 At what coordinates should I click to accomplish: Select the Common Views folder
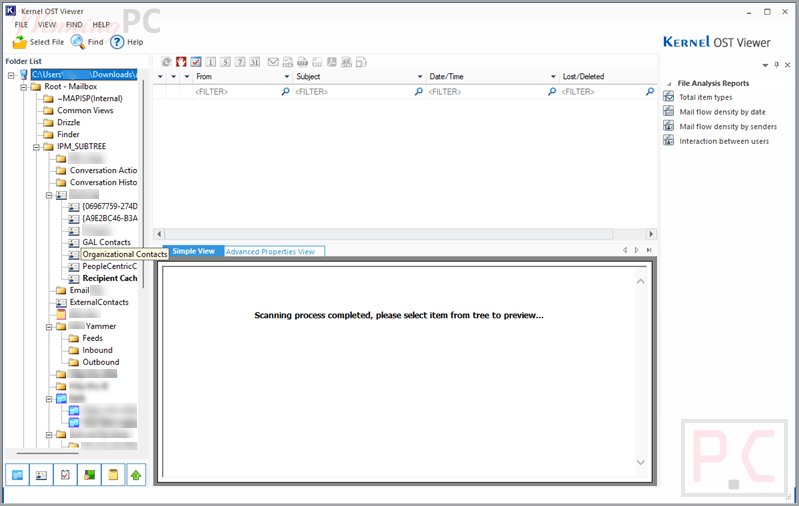pos(85,111)
